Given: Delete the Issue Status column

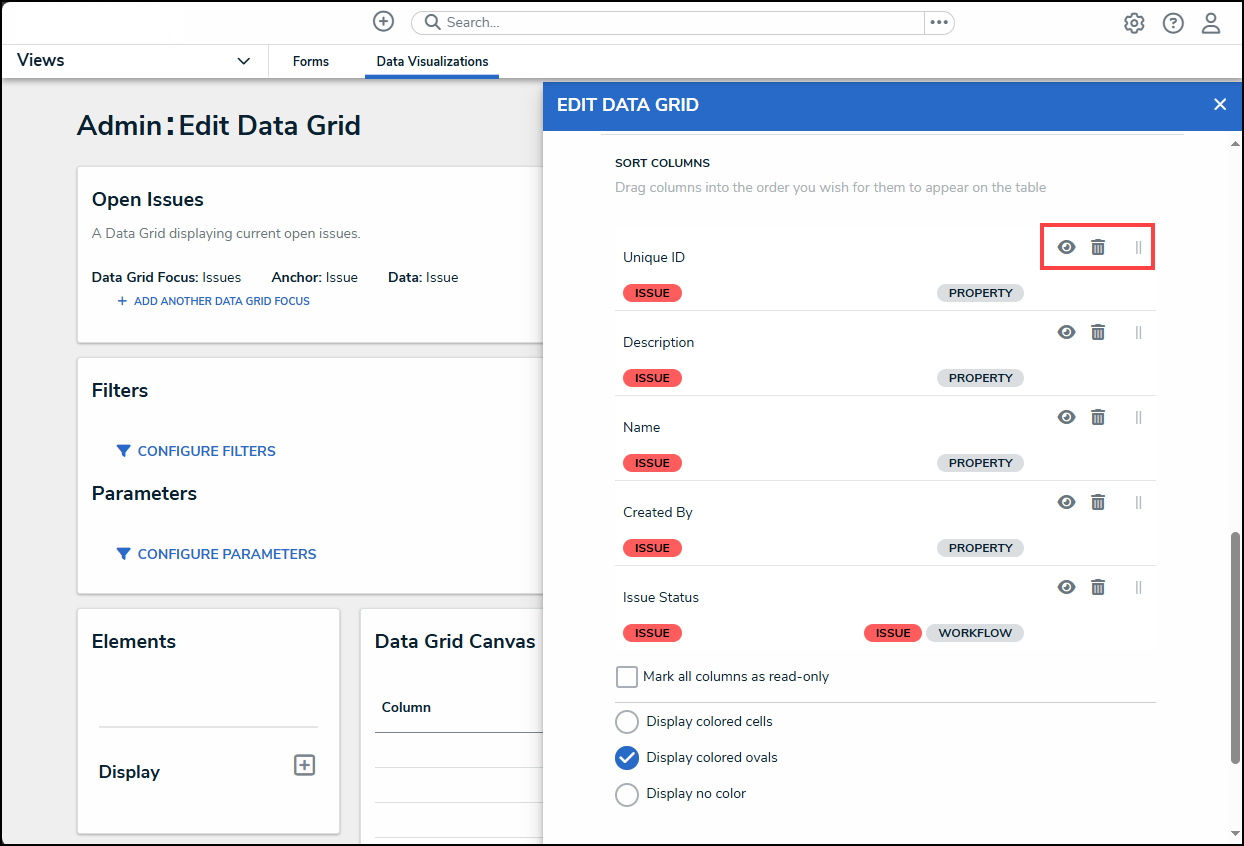Looking at the screenshot, I should coord(1098,587).
